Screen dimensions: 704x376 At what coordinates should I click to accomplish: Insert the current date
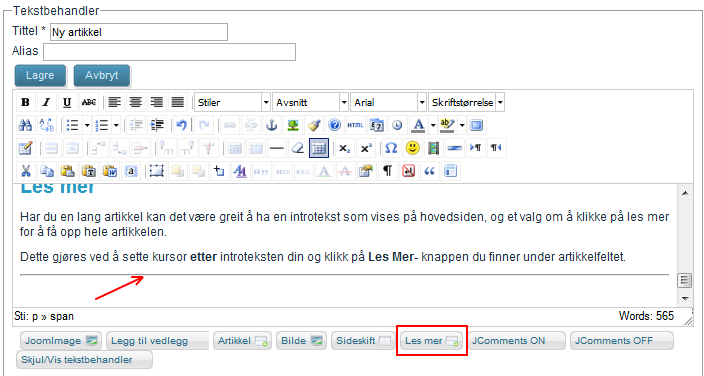point(376,125)
